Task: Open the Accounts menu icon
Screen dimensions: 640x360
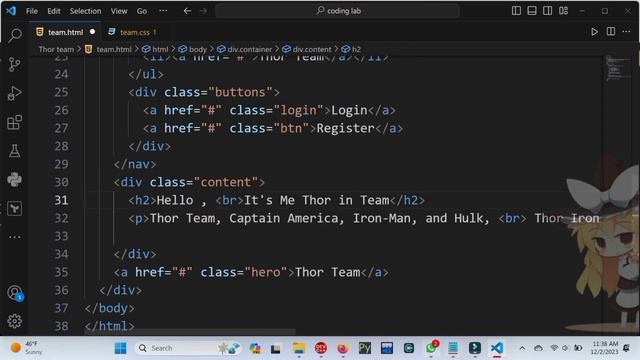Action: (x=15, y=292)
